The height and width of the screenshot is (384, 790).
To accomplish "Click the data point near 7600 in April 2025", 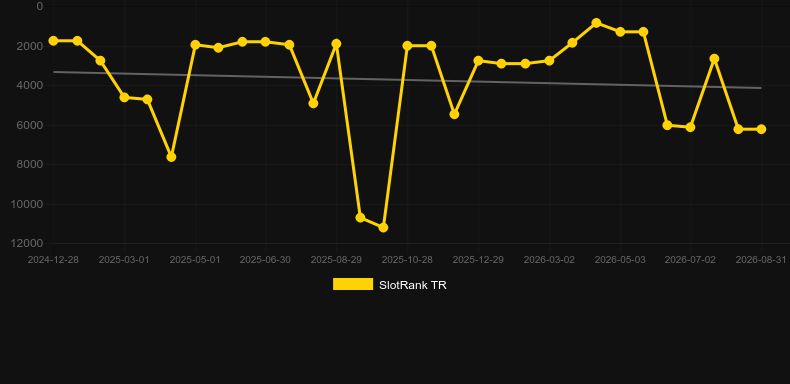I will [171, 157].
